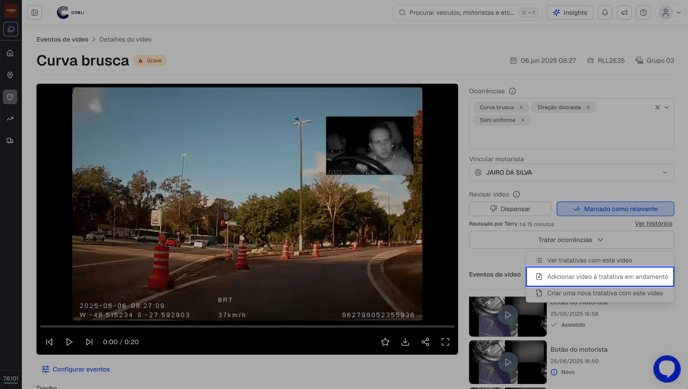Open Ver histórico link

[653, 224]
